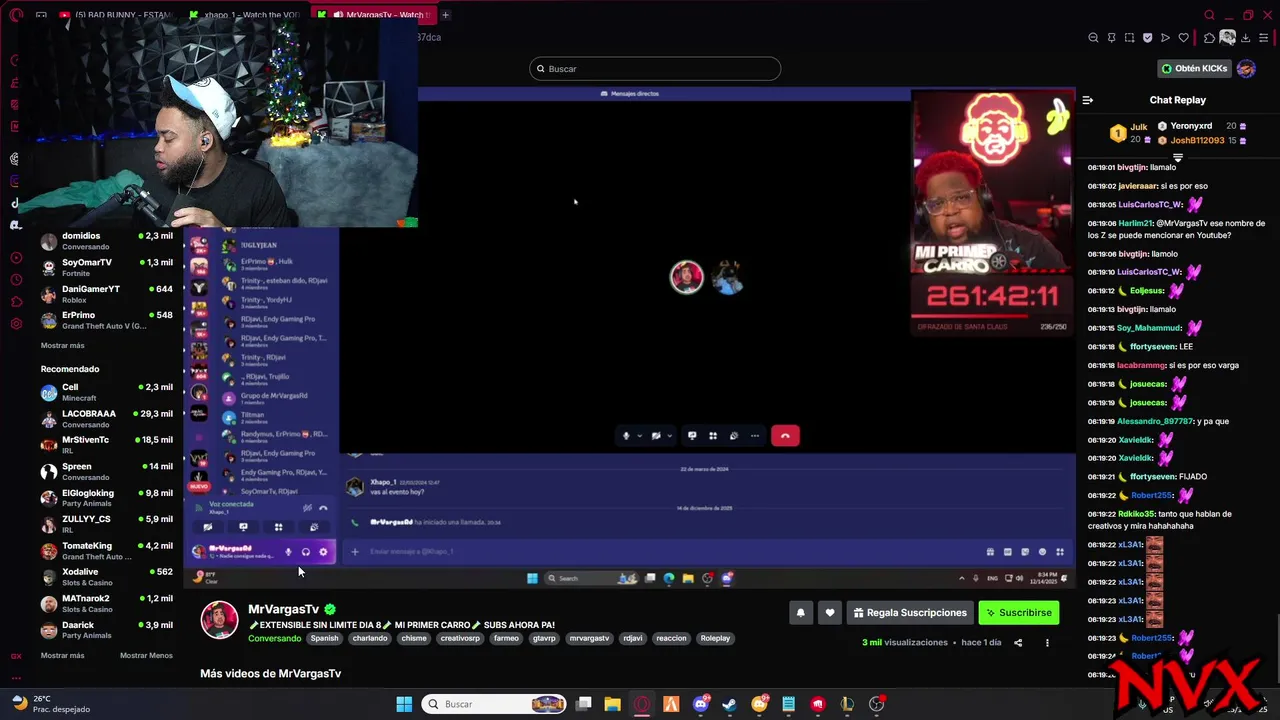The height and width of the screenshot is (720, 1280).
Task: Click the browser bookmark heart icon
Action: tap(1183, 38)
